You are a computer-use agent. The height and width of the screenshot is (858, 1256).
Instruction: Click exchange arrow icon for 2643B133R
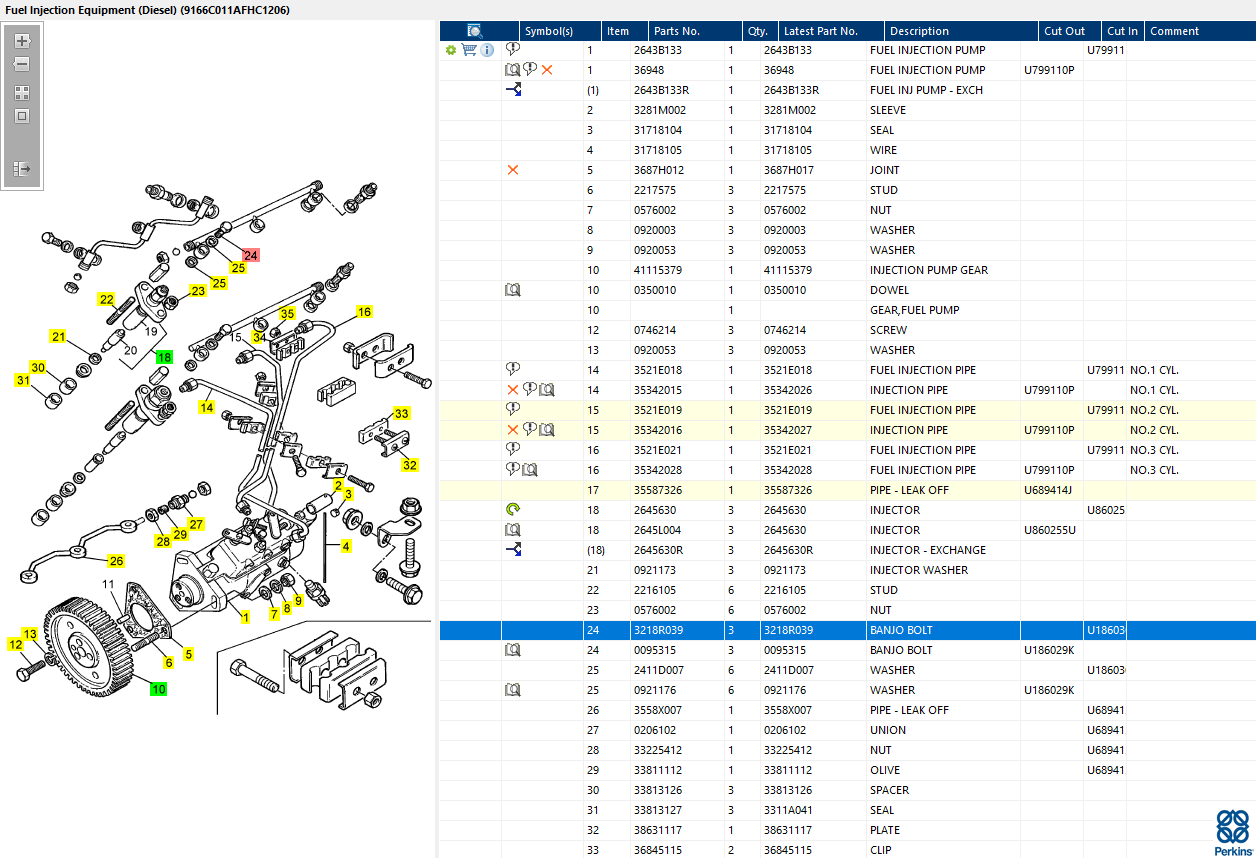pyautogui.click(x=513, y=90)
